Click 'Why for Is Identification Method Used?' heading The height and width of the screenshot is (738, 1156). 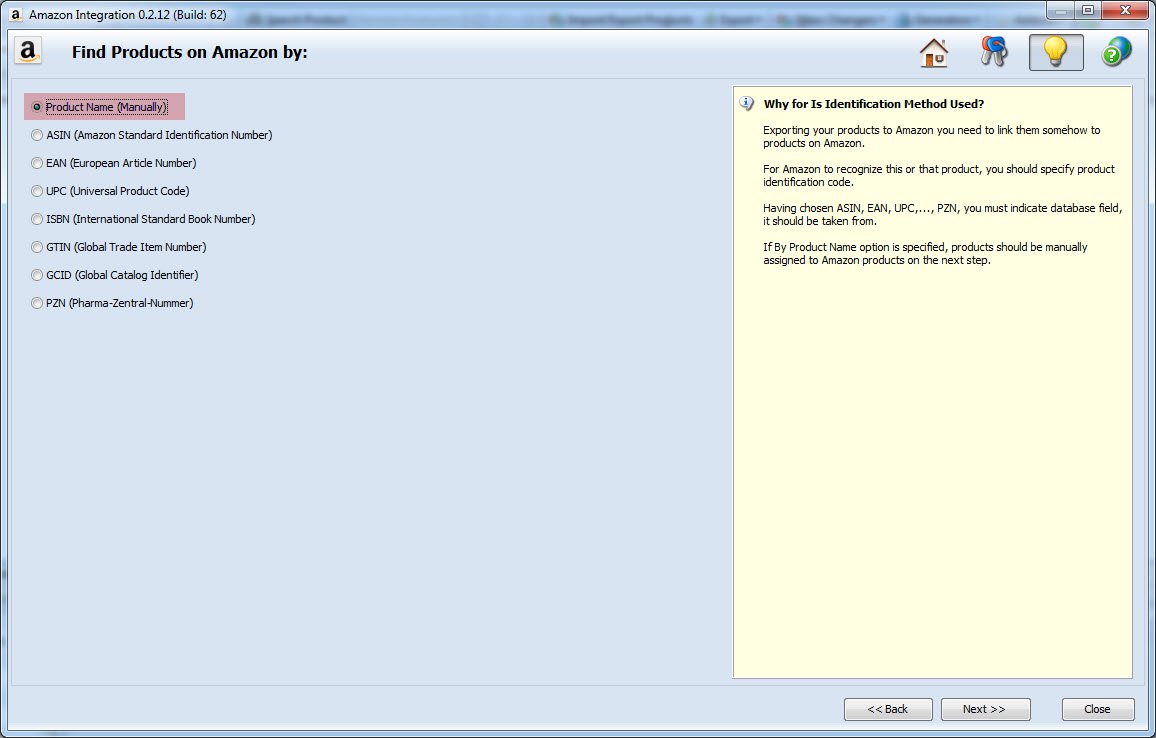(874, 104)
